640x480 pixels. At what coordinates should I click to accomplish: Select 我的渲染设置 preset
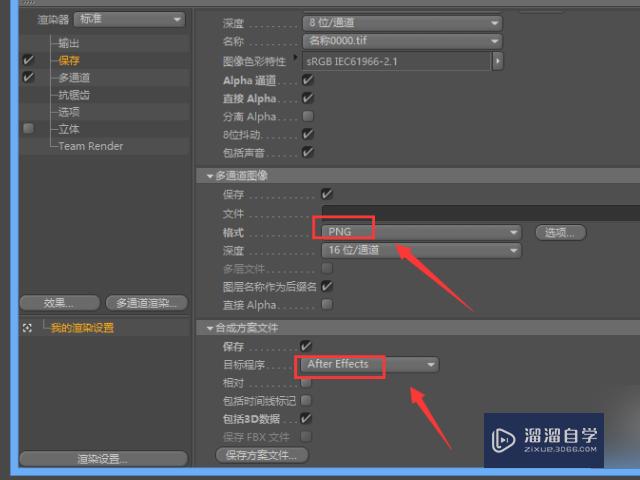[x=82, y=328]
